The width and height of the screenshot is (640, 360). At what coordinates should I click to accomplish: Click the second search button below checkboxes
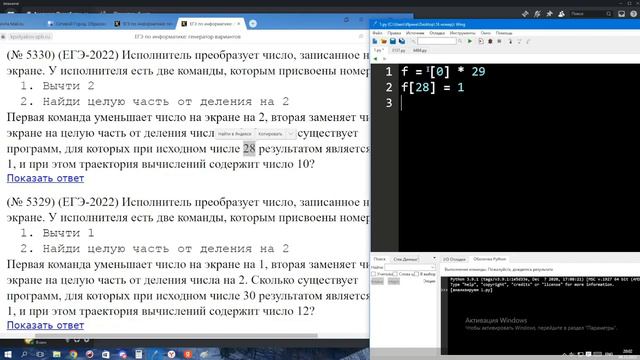pos(393,282)
